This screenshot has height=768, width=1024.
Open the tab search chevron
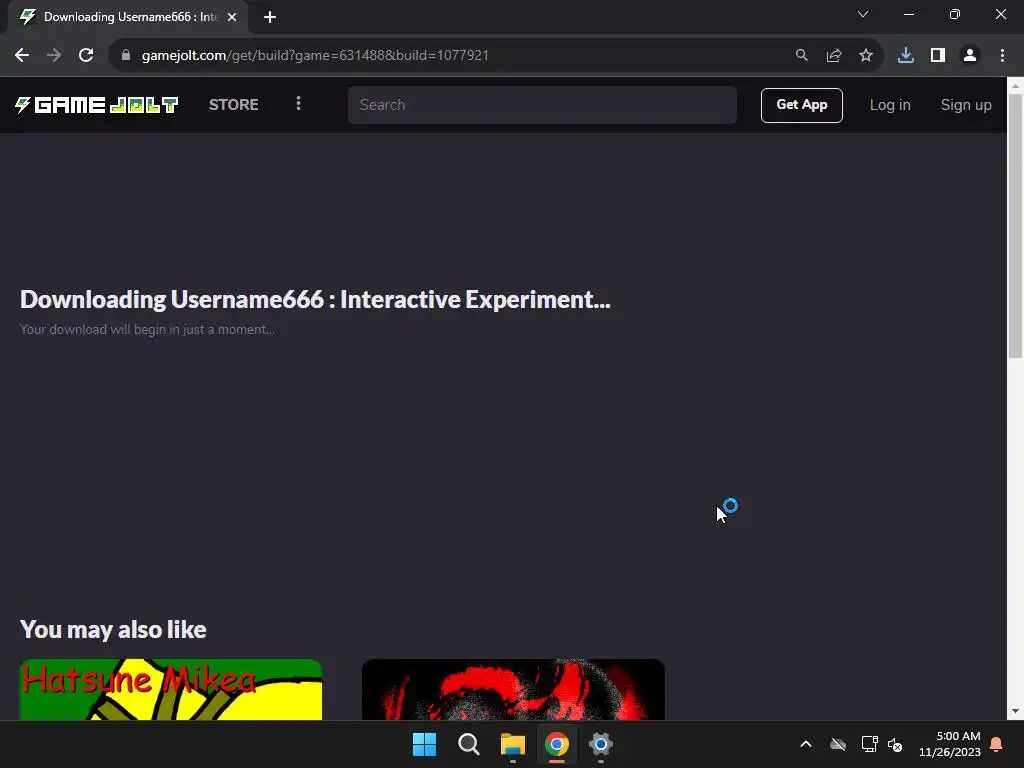(x=863, y=14)
